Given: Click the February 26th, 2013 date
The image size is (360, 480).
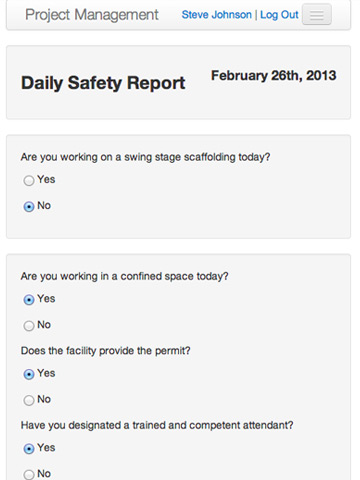Looking at the screenshot, I should point(274,76).
